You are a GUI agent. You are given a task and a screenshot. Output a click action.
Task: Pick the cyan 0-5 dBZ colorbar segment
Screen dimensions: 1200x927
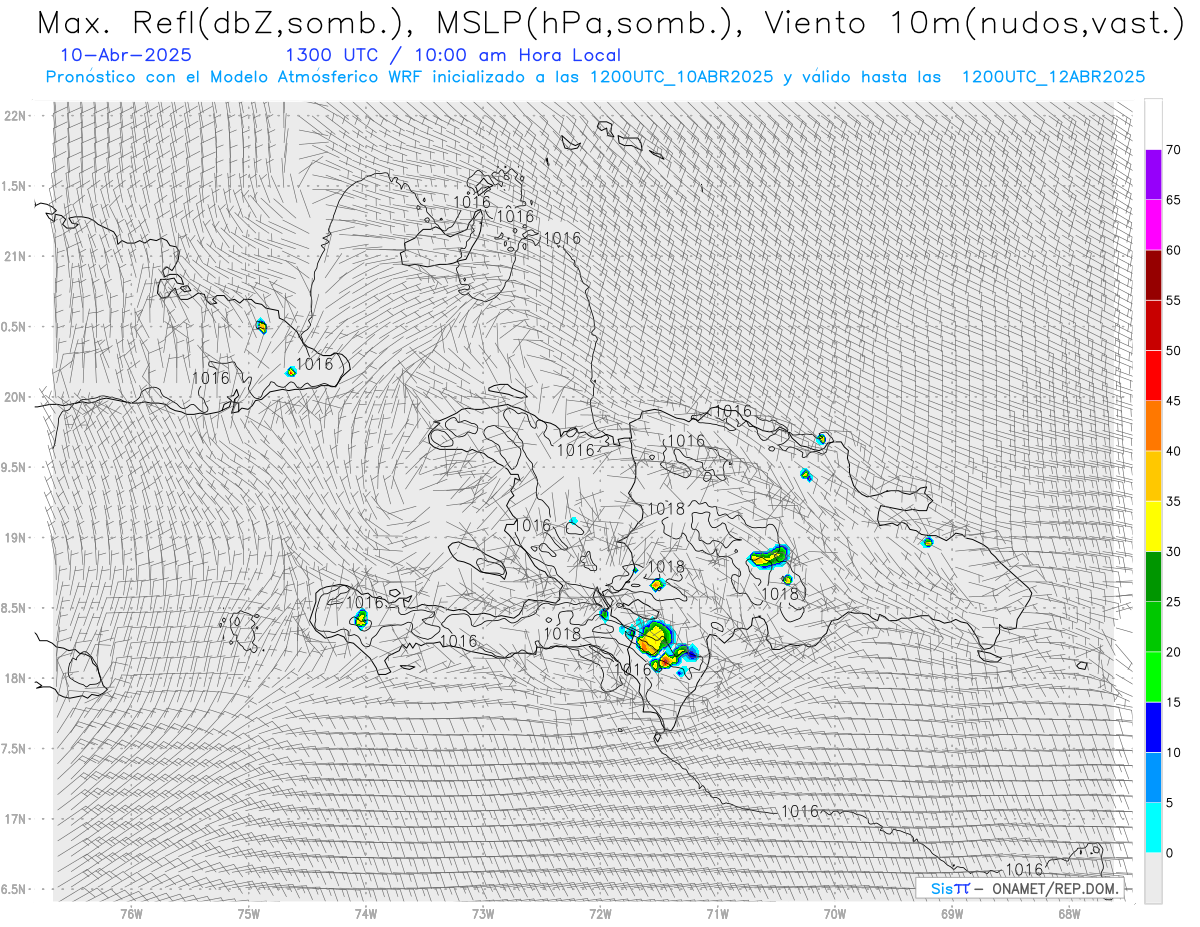[1153, 827]
